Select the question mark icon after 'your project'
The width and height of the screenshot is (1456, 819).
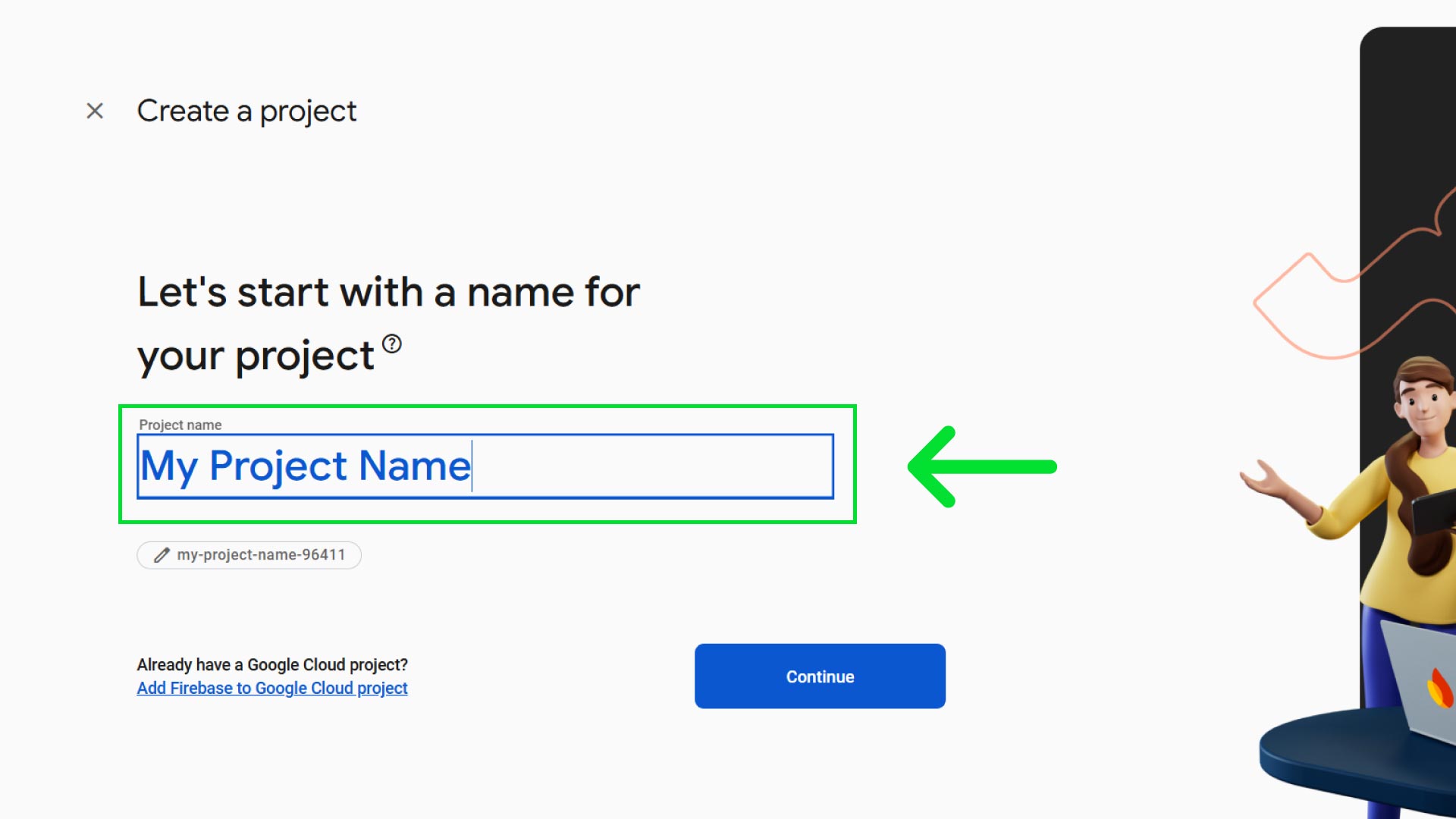(392, 345)
